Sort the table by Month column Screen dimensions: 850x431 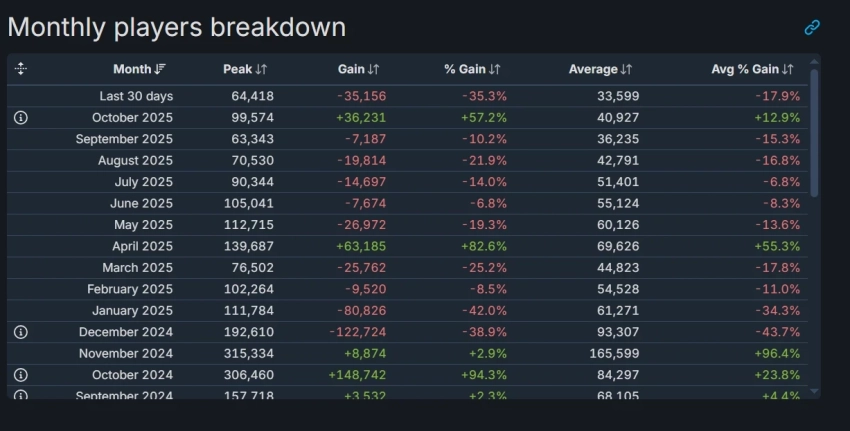coord(139,69)
